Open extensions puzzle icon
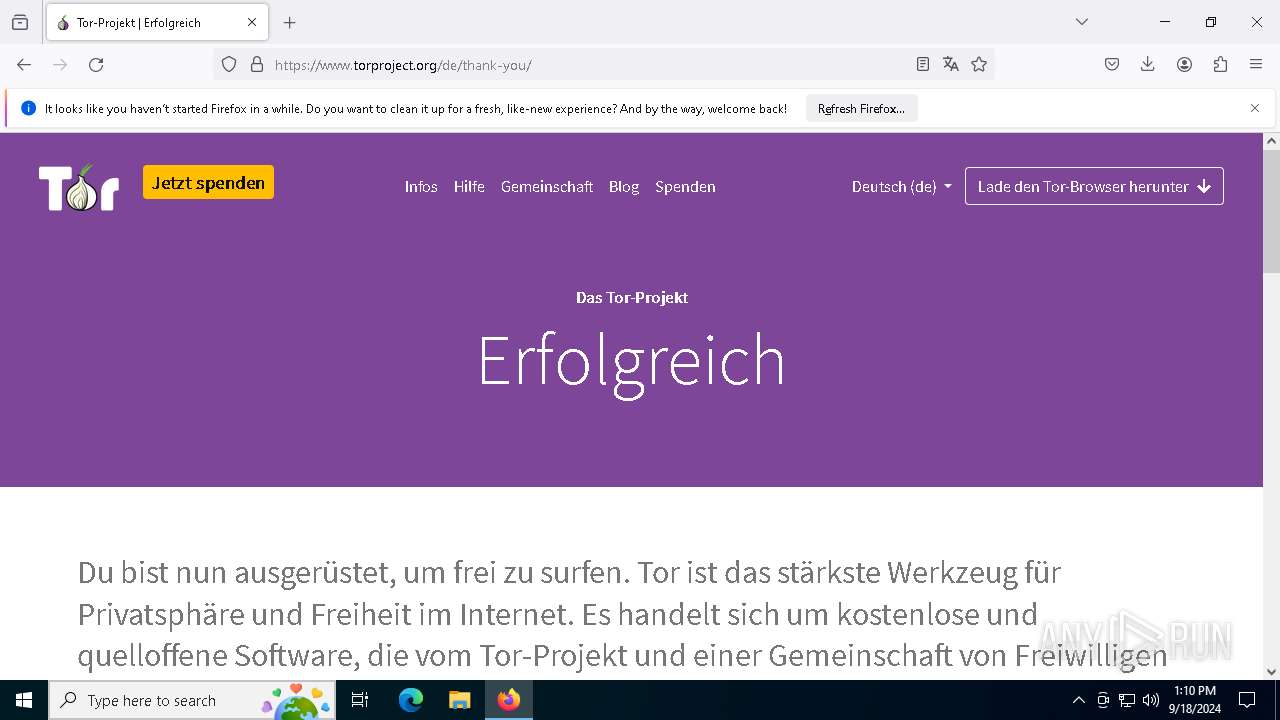 (1220, 65)
